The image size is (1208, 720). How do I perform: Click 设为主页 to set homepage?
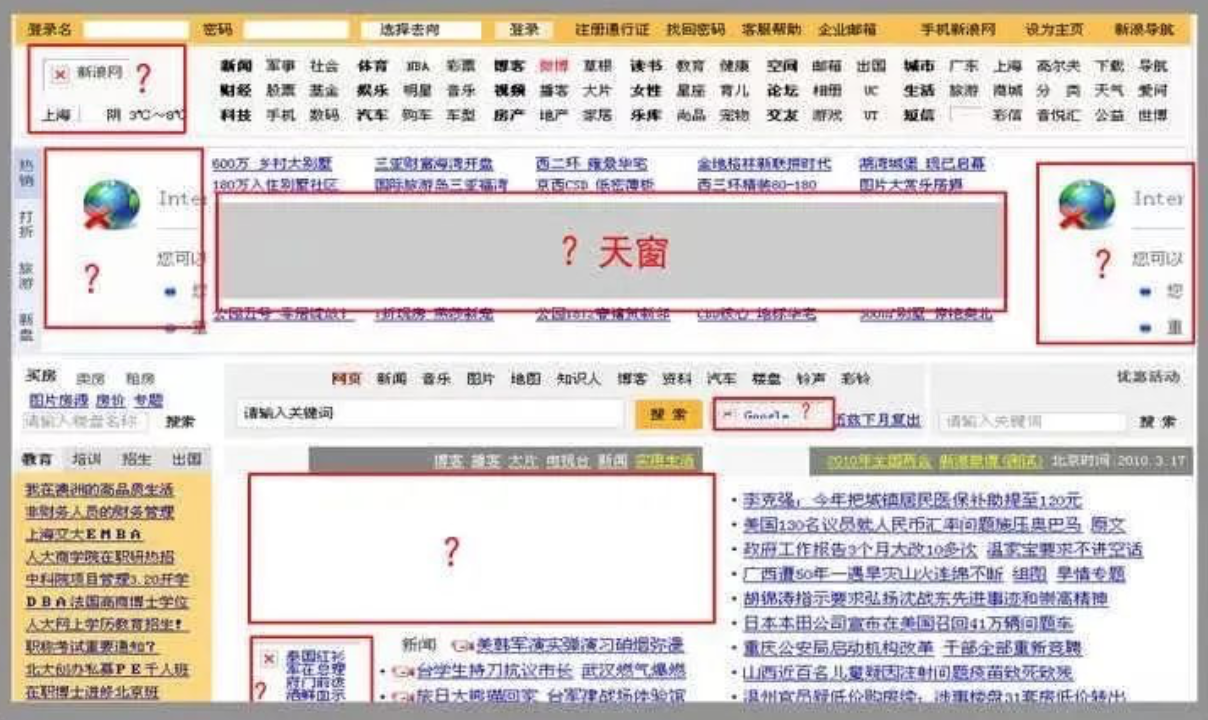coord(1054,30)
